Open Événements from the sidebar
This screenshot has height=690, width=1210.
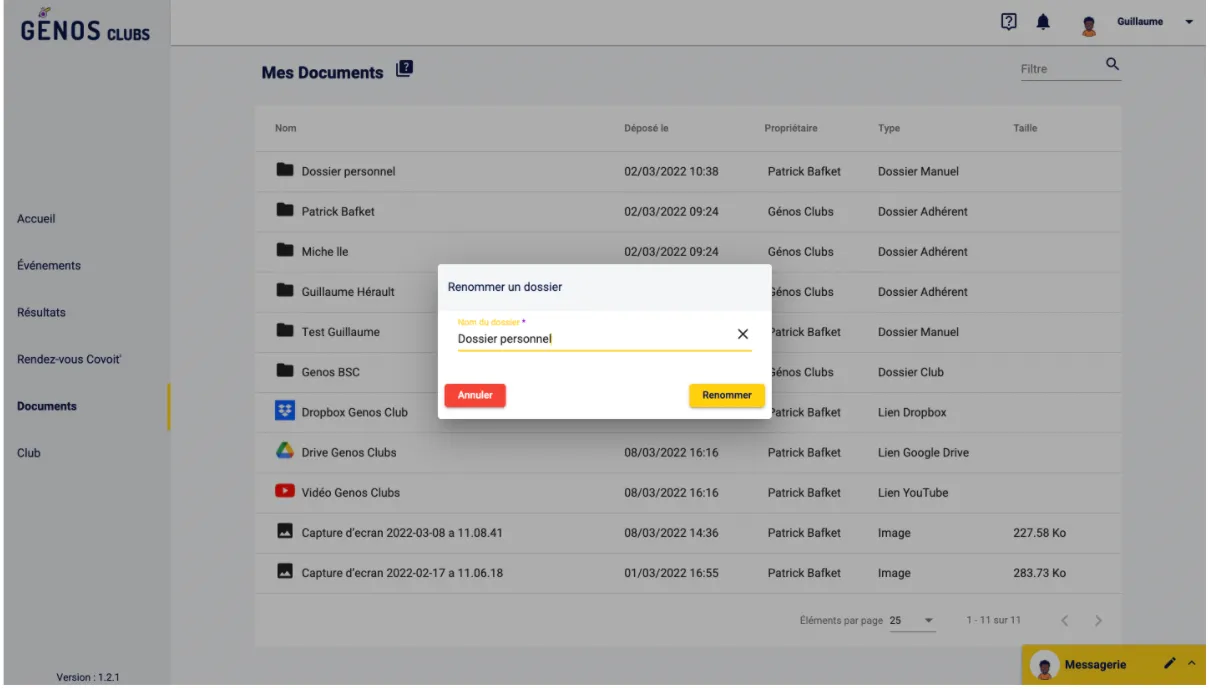click(49, 266)
